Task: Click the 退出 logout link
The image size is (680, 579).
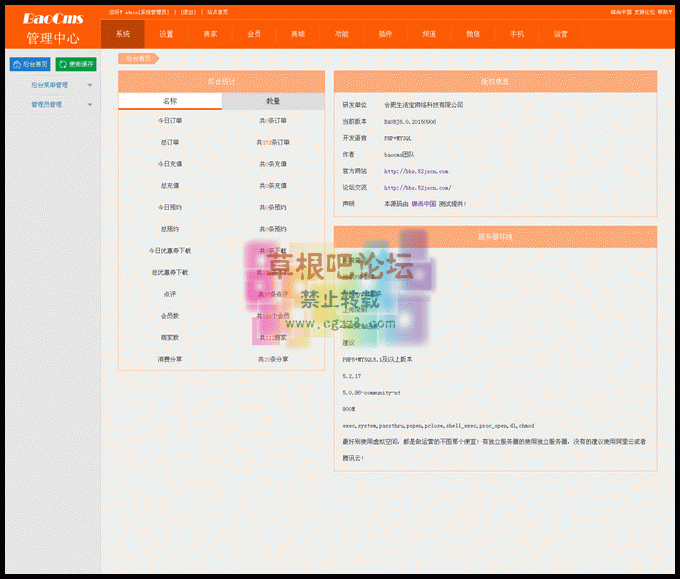Action: click(188, 12)
